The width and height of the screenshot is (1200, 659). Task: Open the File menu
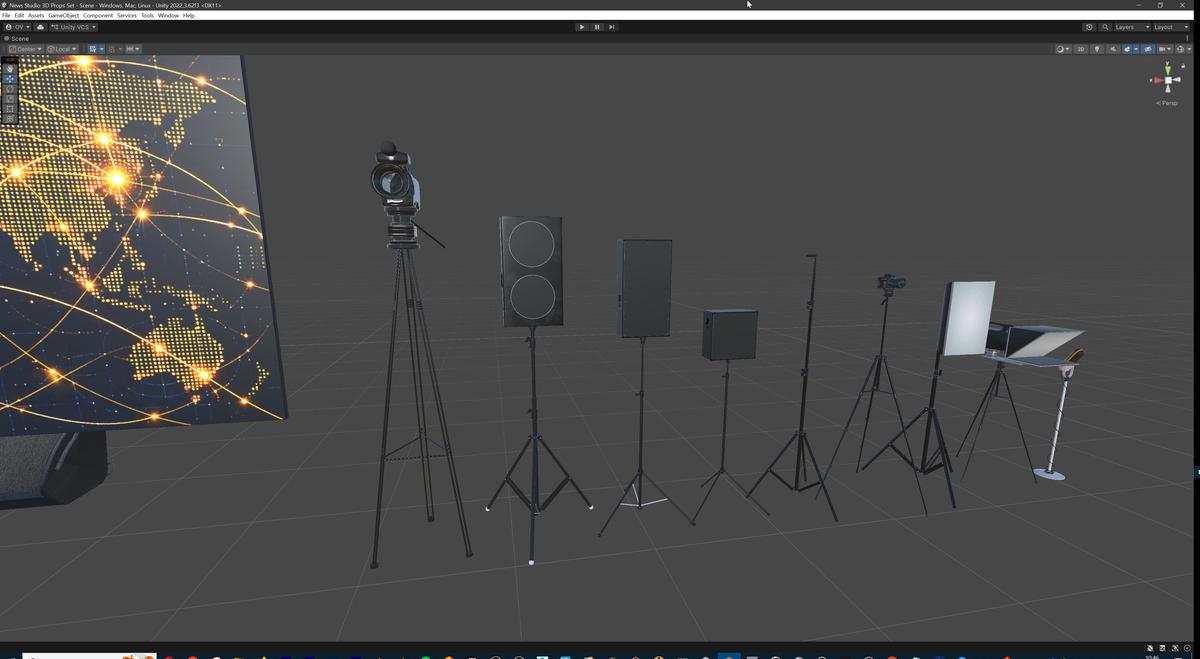pos(6,15)
